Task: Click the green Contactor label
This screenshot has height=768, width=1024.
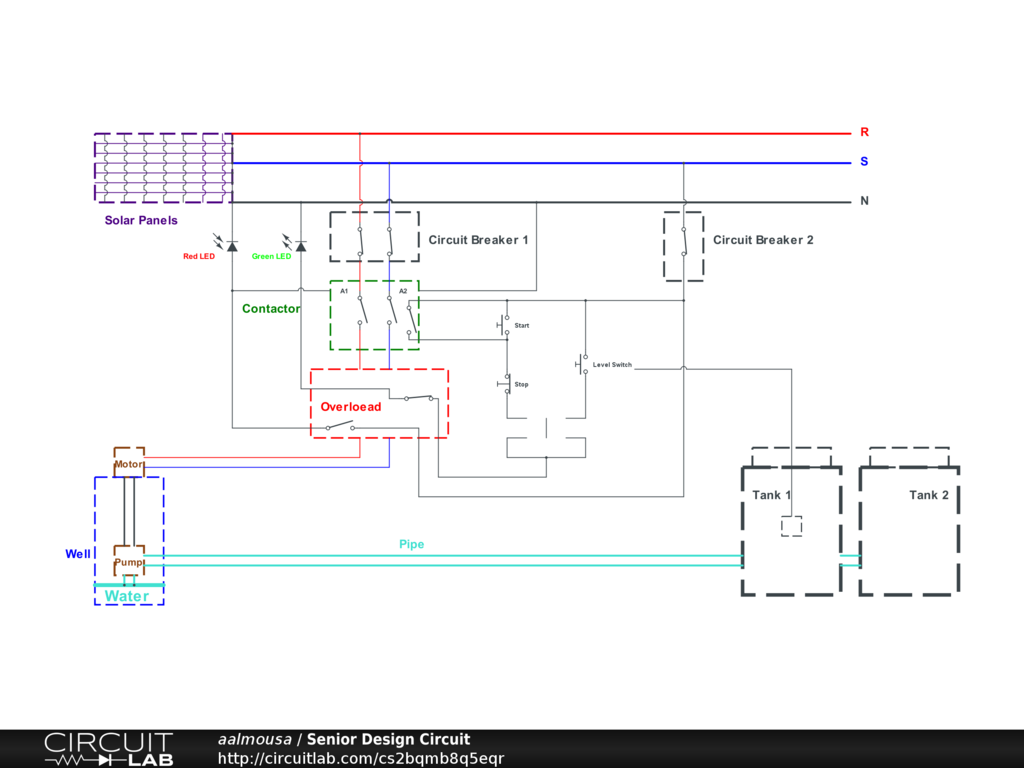Action: tap(270, 309)
